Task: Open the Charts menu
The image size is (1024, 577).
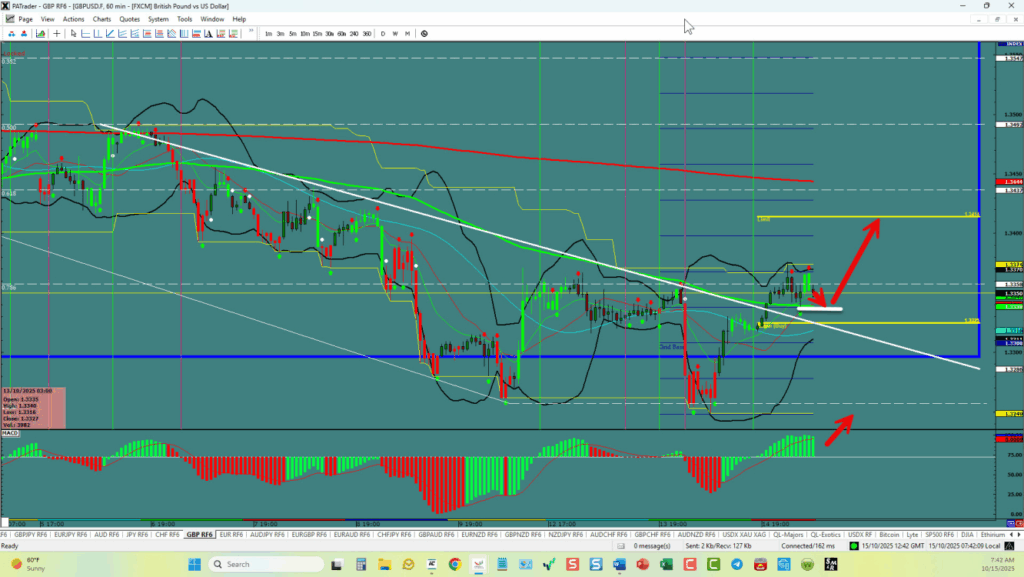Action: click(x=102, y=19)
